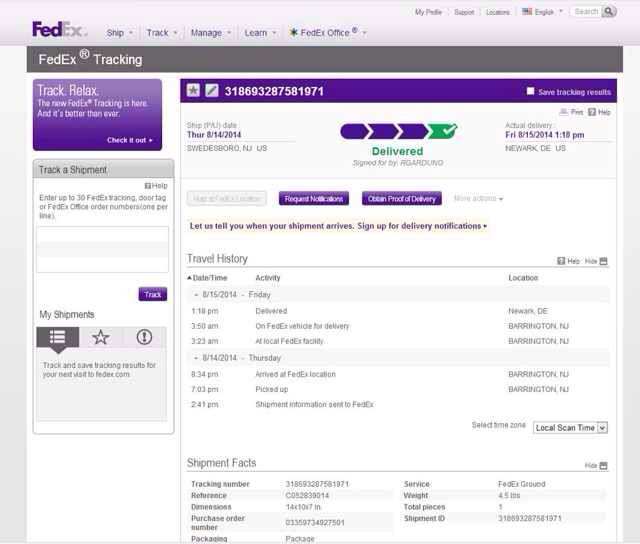Collapse the 8/15/2014 Friday history group
The width and height of the screenshot is (640, 544).
[x=196, y=295]
